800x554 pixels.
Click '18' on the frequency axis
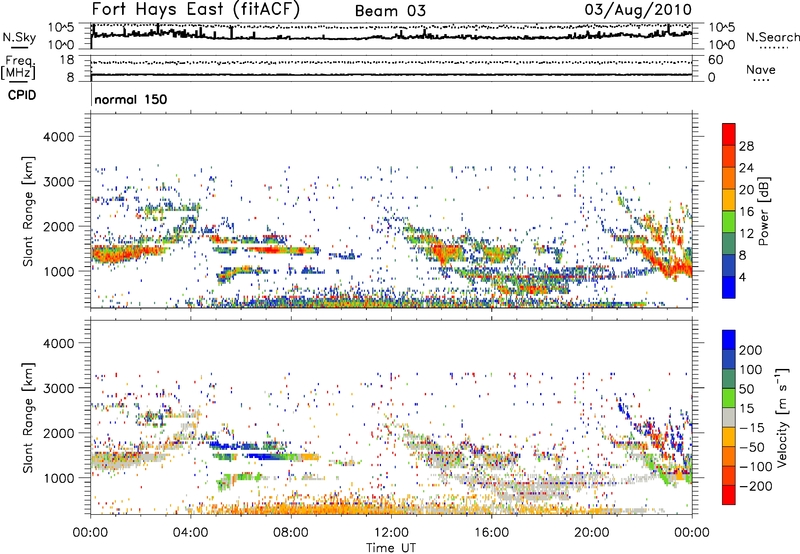(67, 60)
